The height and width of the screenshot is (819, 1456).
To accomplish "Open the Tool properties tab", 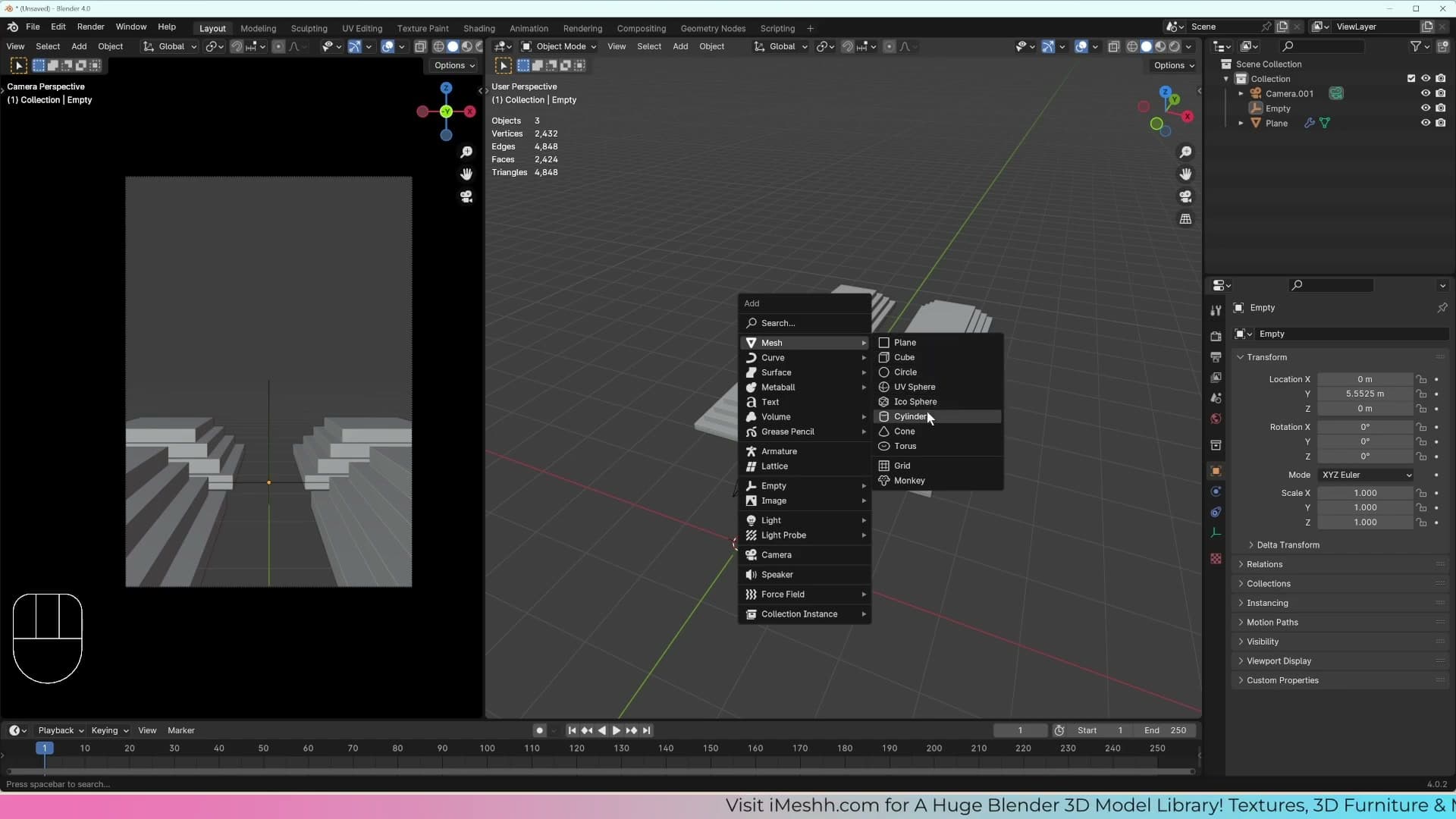I will coord(1216,310).
